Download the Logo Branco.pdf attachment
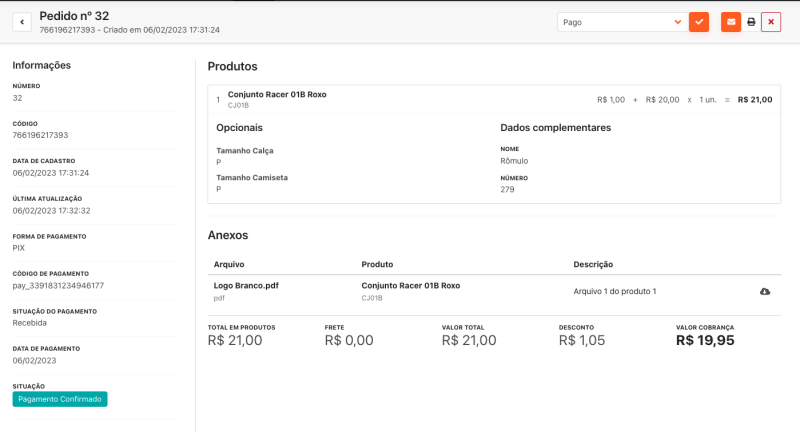 tap(765, 291)
